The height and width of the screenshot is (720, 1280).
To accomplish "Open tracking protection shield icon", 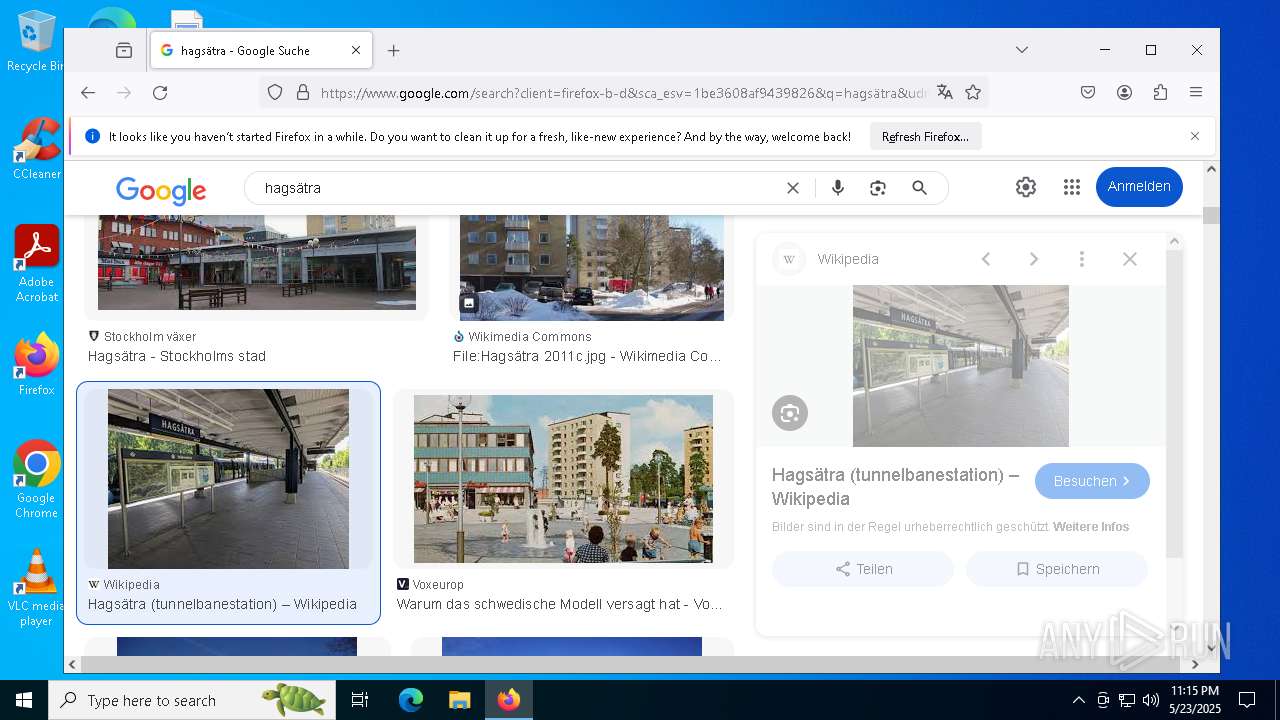I will pyautogui.click(x=275, y=92).
